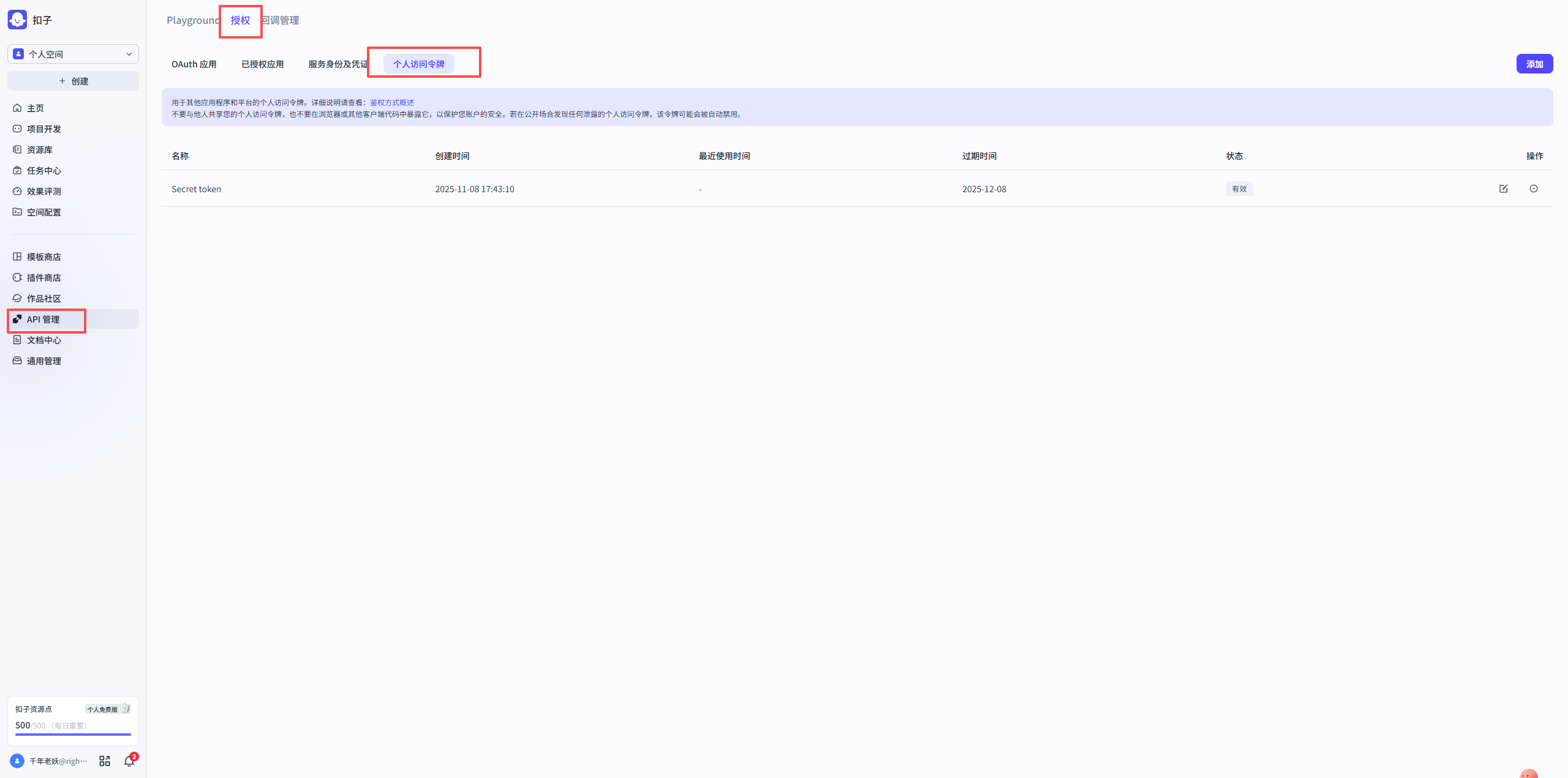This screenshot has width=1568, height=778.
Task: Click user avatar at bottom left
Action: 17,761
